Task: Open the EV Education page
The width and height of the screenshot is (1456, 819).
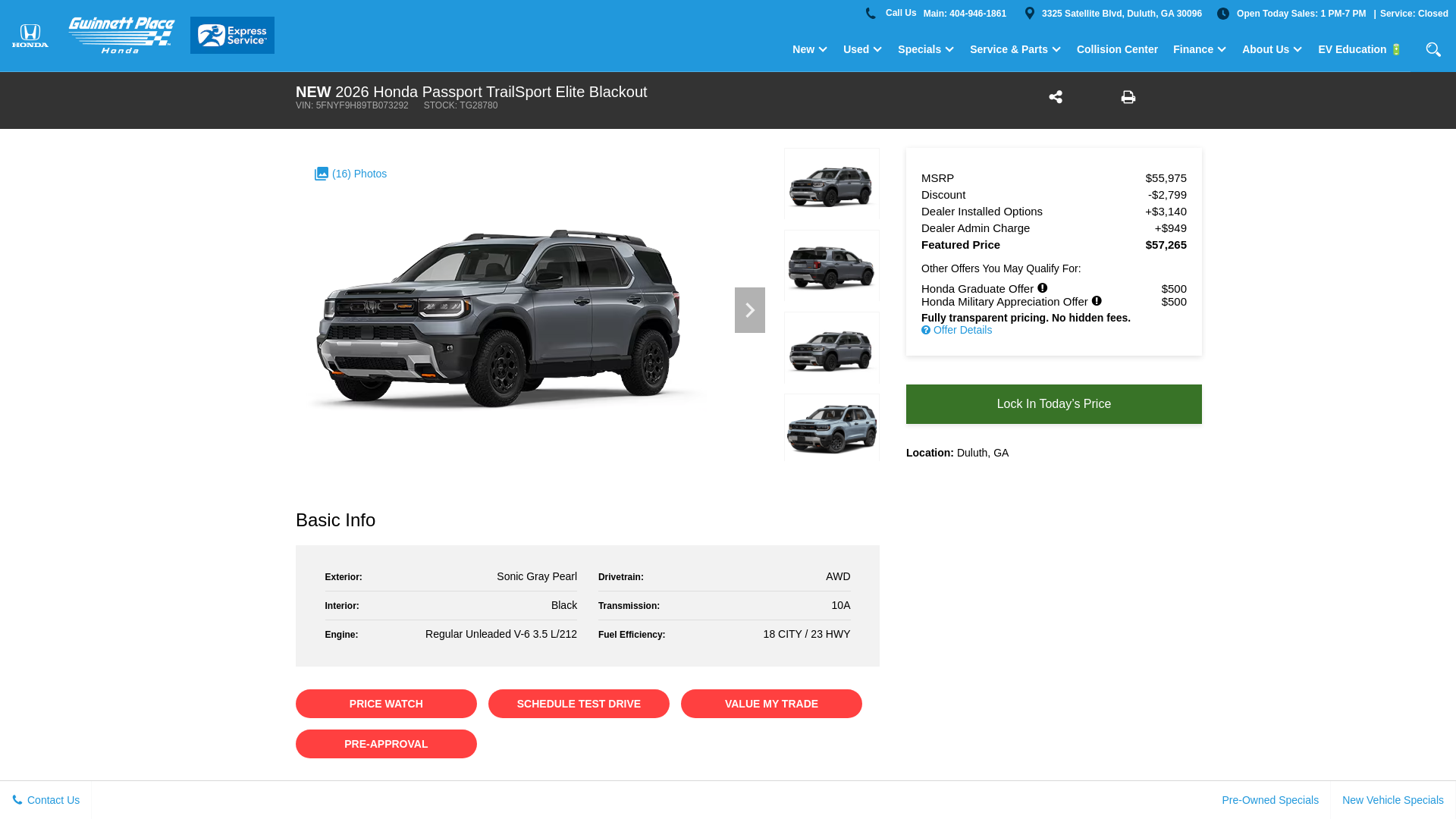Action: pyautogui.click(x=1360, y=49)
